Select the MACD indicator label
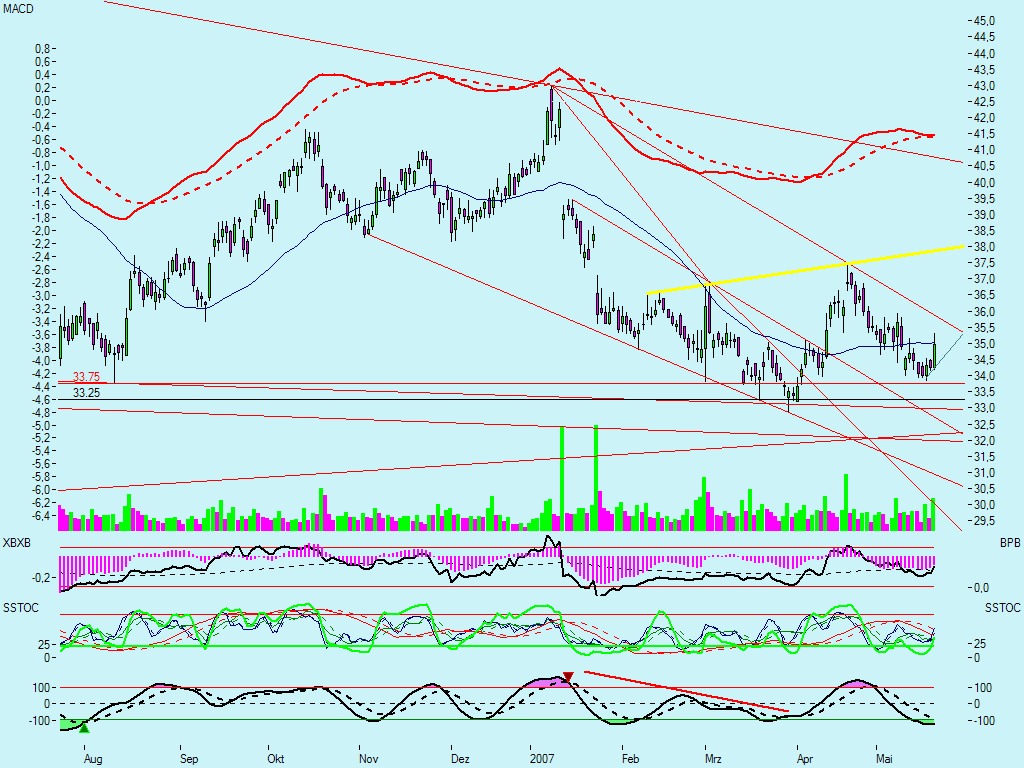The height and width of the screenshot is (768, 1024). [18, 9]
